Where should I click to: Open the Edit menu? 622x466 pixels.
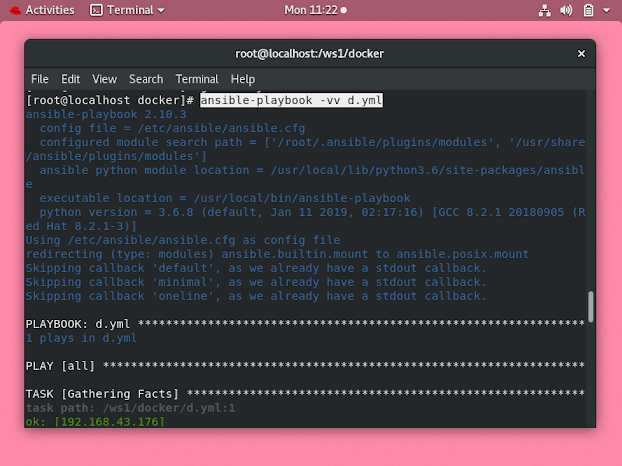pyautogui.click(x=70, y=79)
